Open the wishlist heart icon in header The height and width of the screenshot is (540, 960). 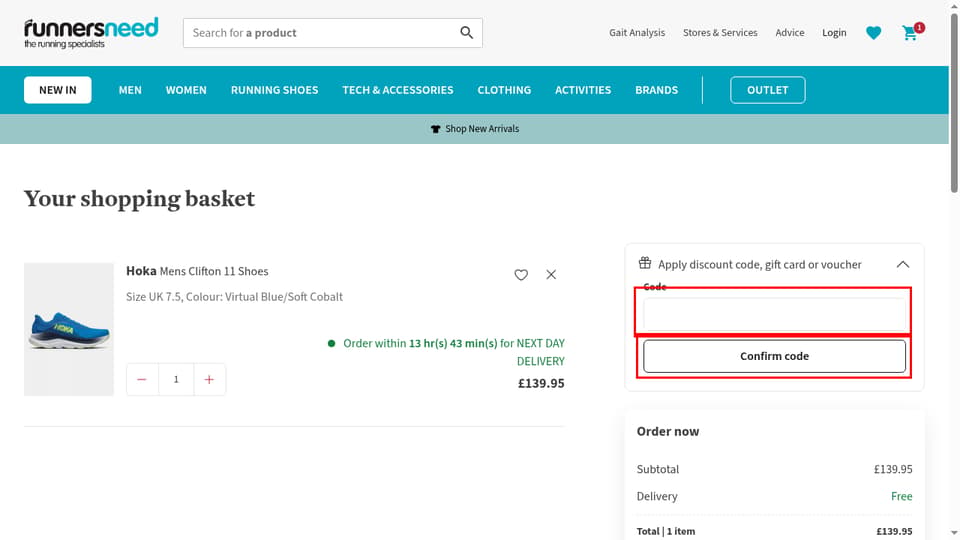point(874,33)
